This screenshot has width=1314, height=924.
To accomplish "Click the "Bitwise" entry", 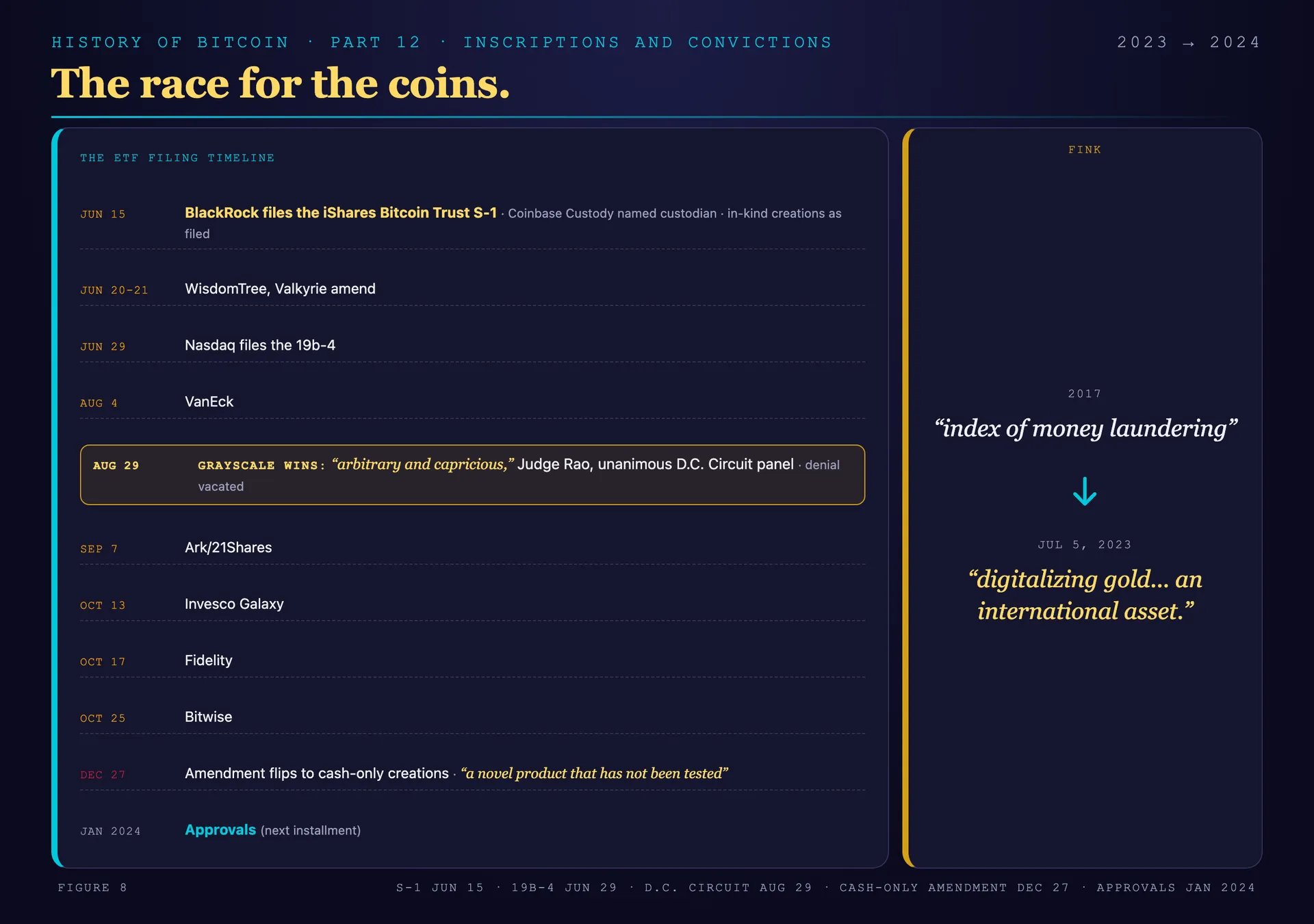I will 209,717.
